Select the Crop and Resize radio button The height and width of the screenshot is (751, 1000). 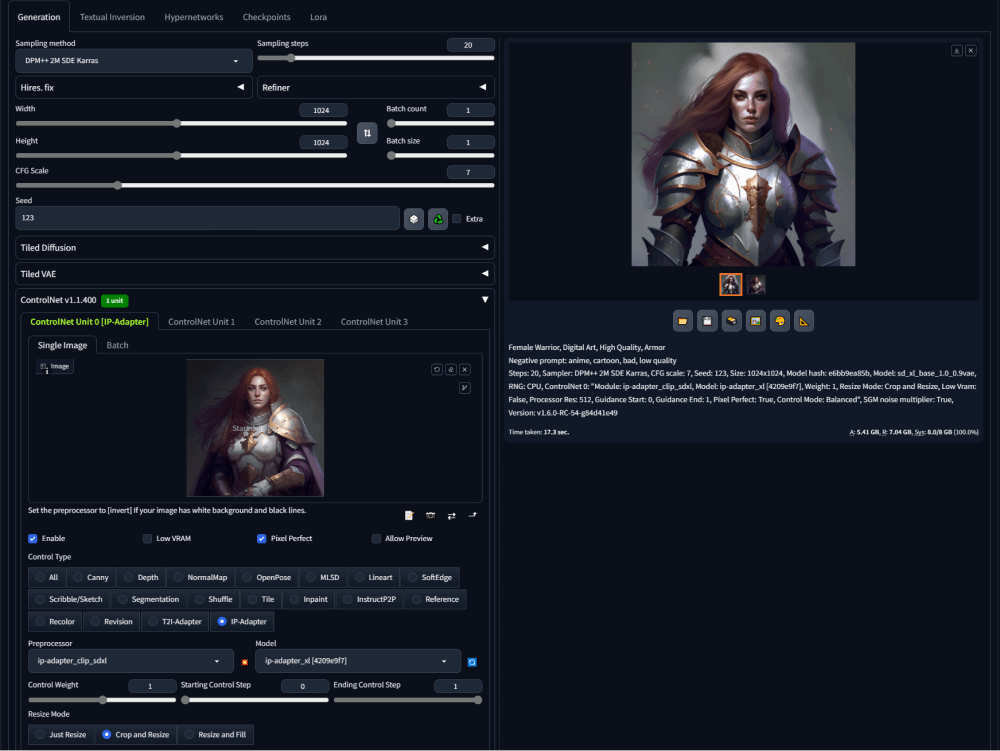point(107,734)
